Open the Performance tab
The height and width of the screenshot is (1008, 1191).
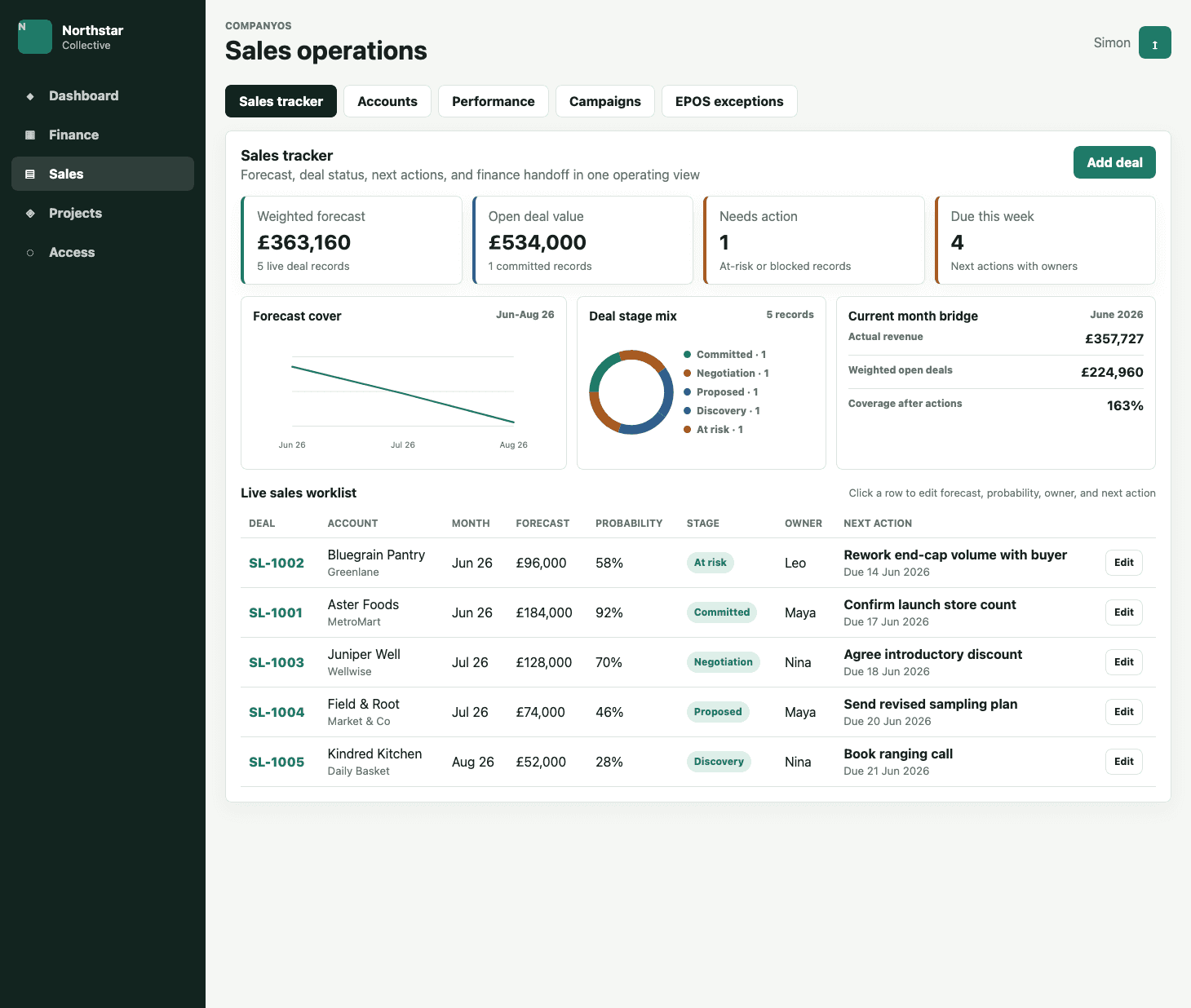pyautogui.click(x=494, y=101)
